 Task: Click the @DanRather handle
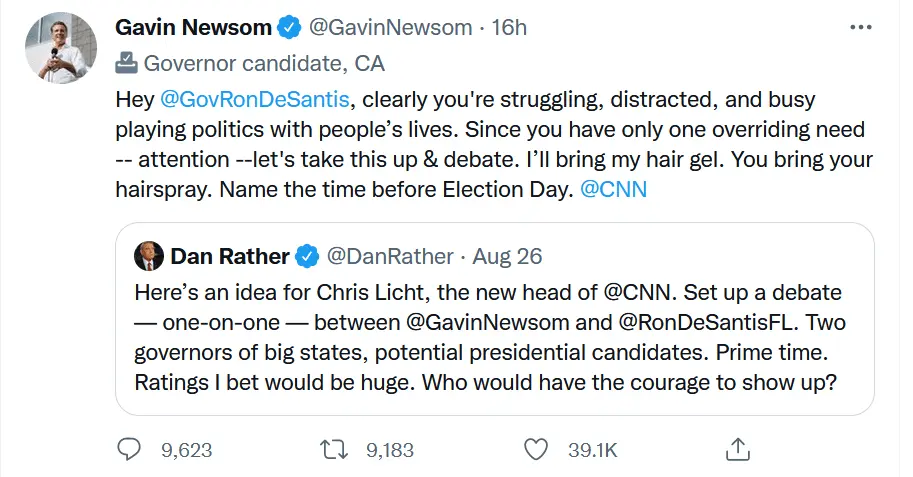tap(389, 257)
